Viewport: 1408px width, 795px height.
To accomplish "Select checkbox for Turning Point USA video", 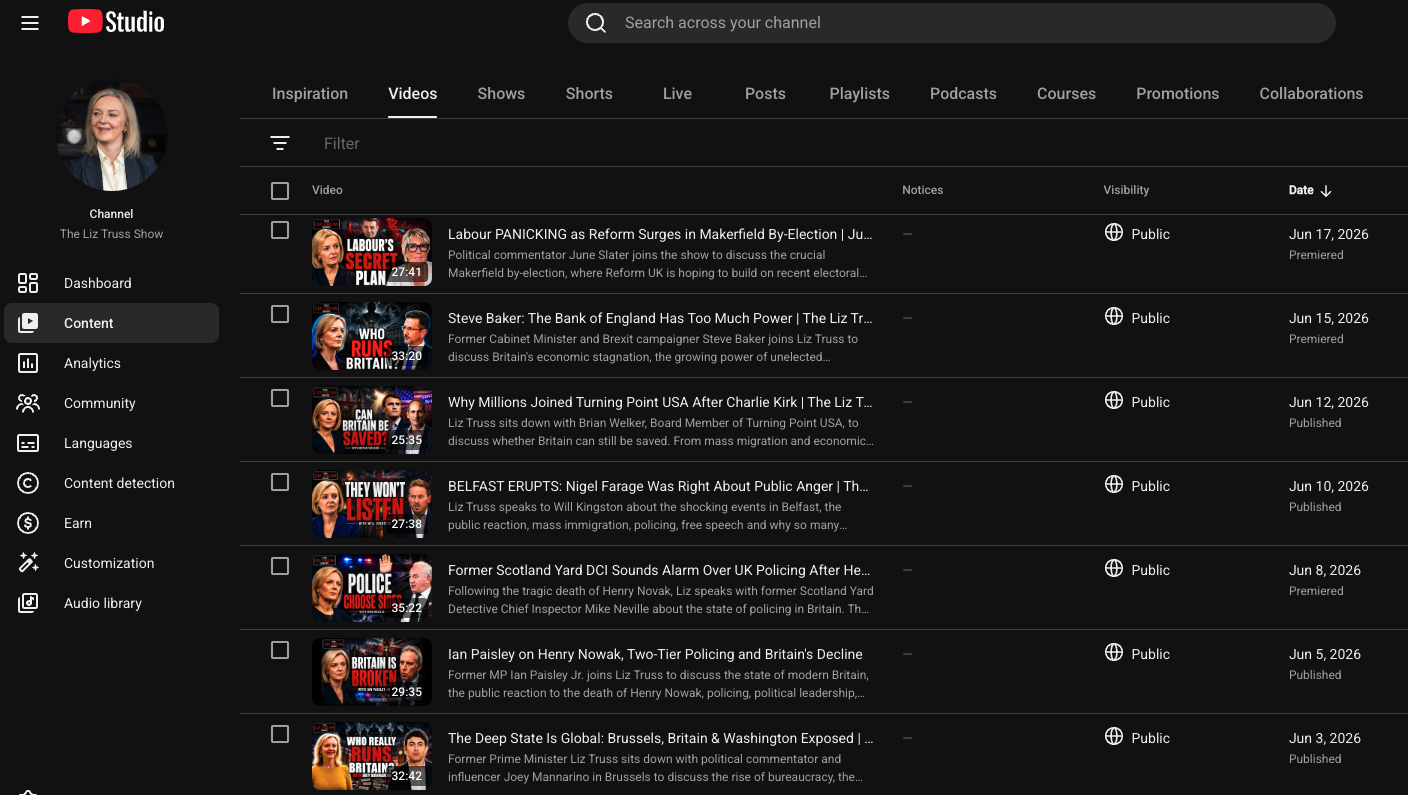I will [x=280, y=398].
